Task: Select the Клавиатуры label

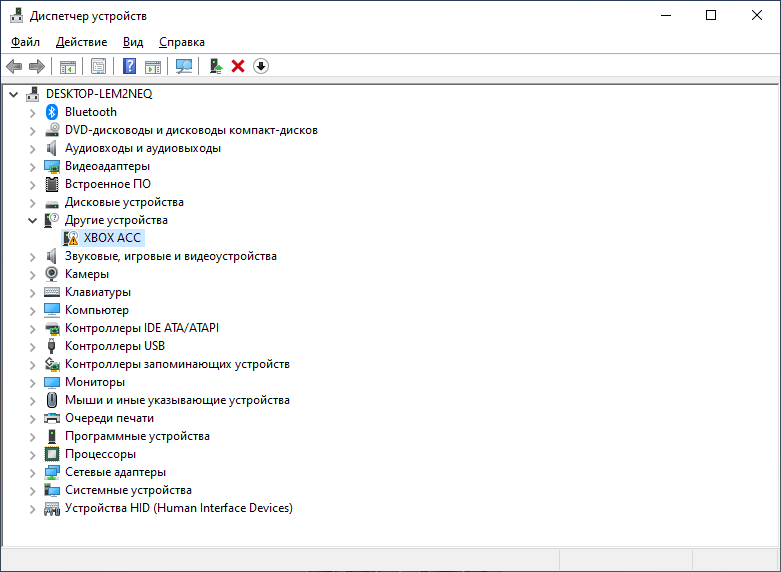Action: click(98, 292)
